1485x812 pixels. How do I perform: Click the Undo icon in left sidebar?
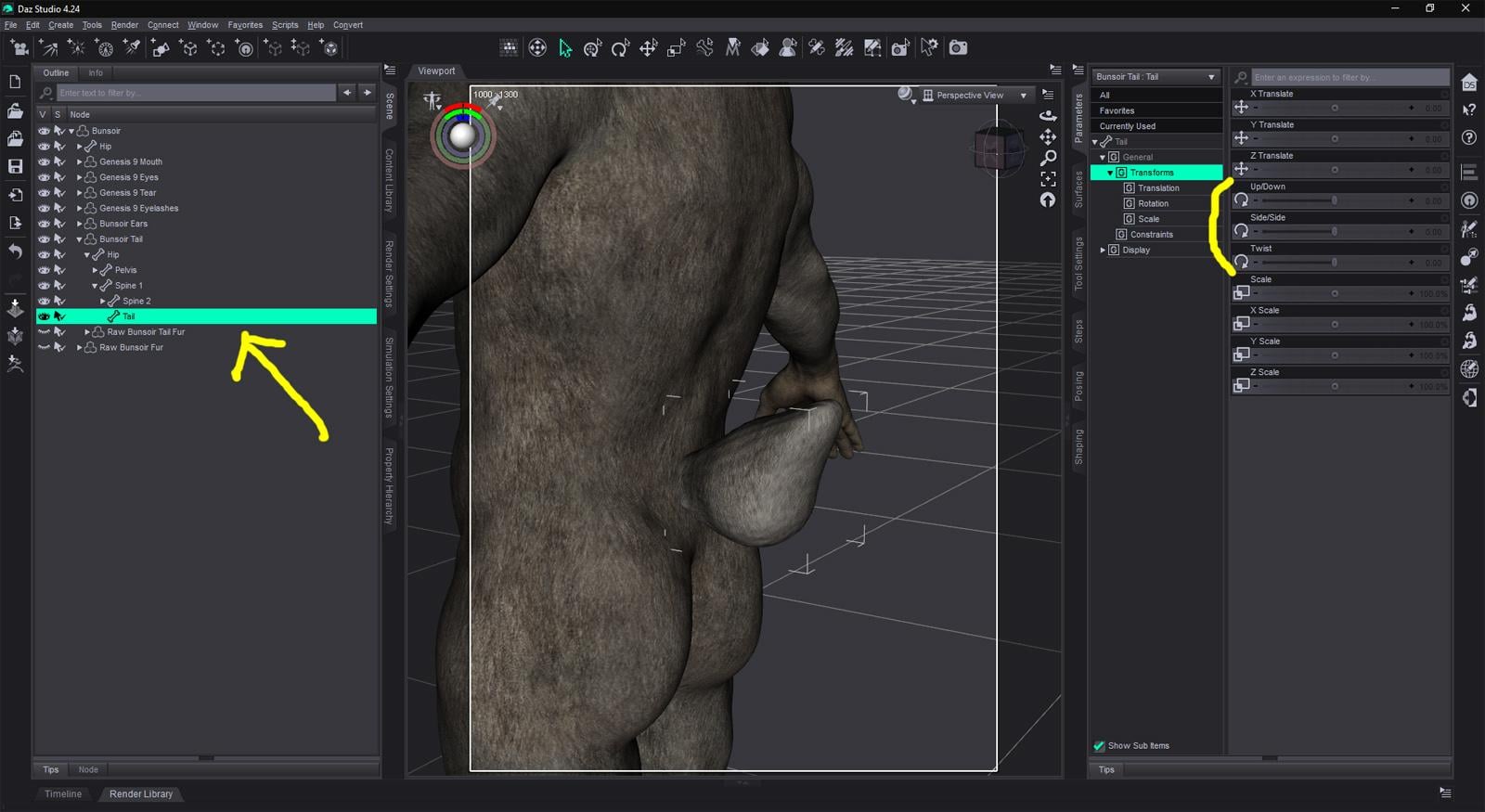click(15, 251)
